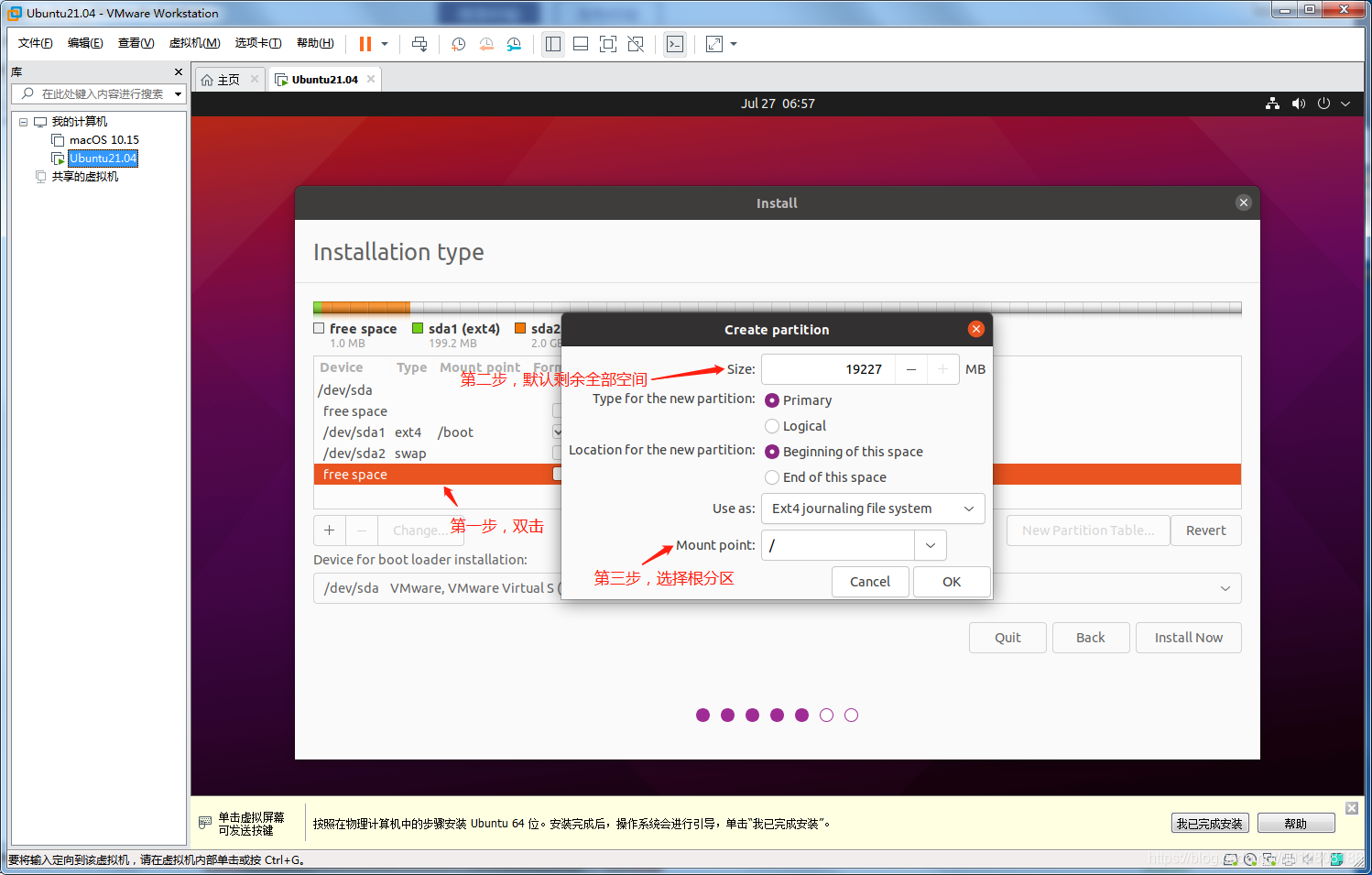Screen dimensions: 1372x875
Task: Open the library search dropdown arrow
Action: tap(178, 93)
